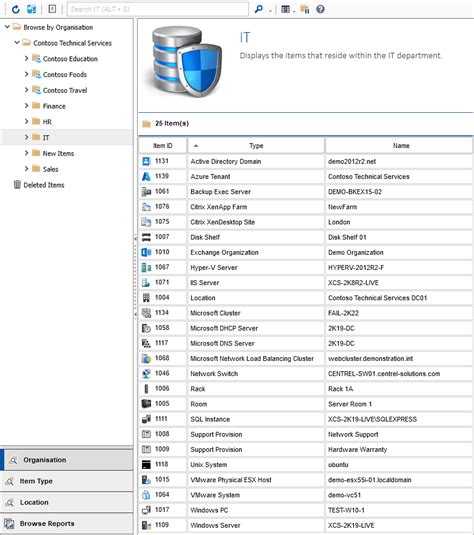The width and height of the screenshot is (474, 535).
Task: Expand the HR folder node
Action: click(x=26, y=121)
